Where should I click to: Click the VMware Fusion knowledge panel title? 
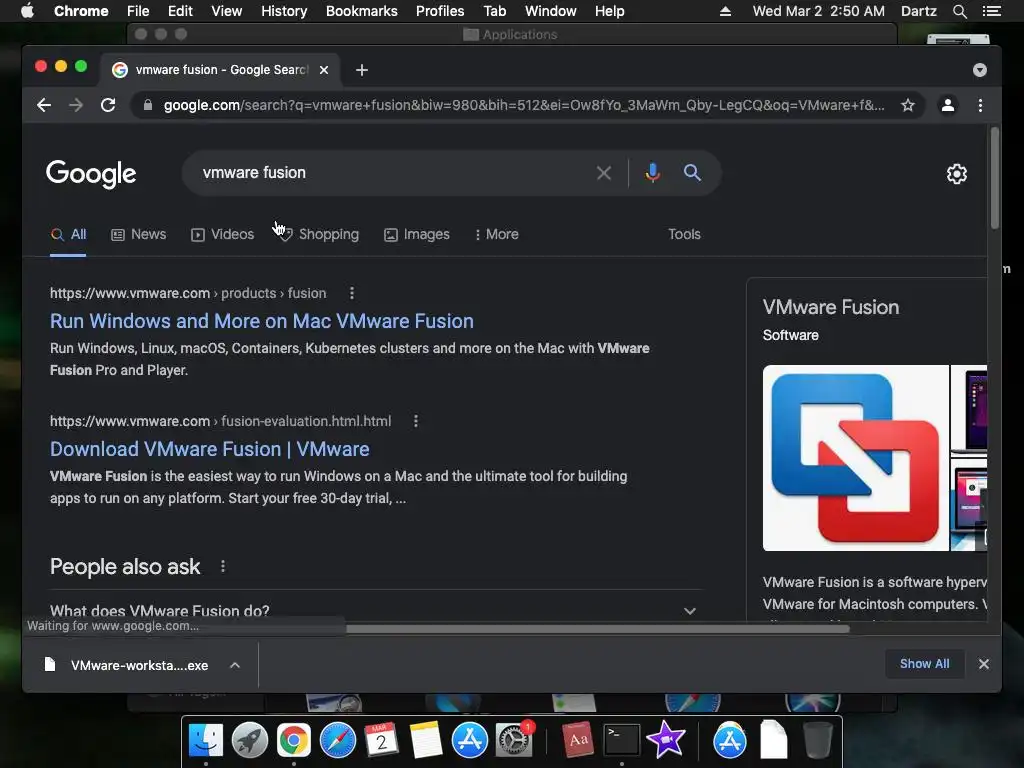[x=831, y=308]
